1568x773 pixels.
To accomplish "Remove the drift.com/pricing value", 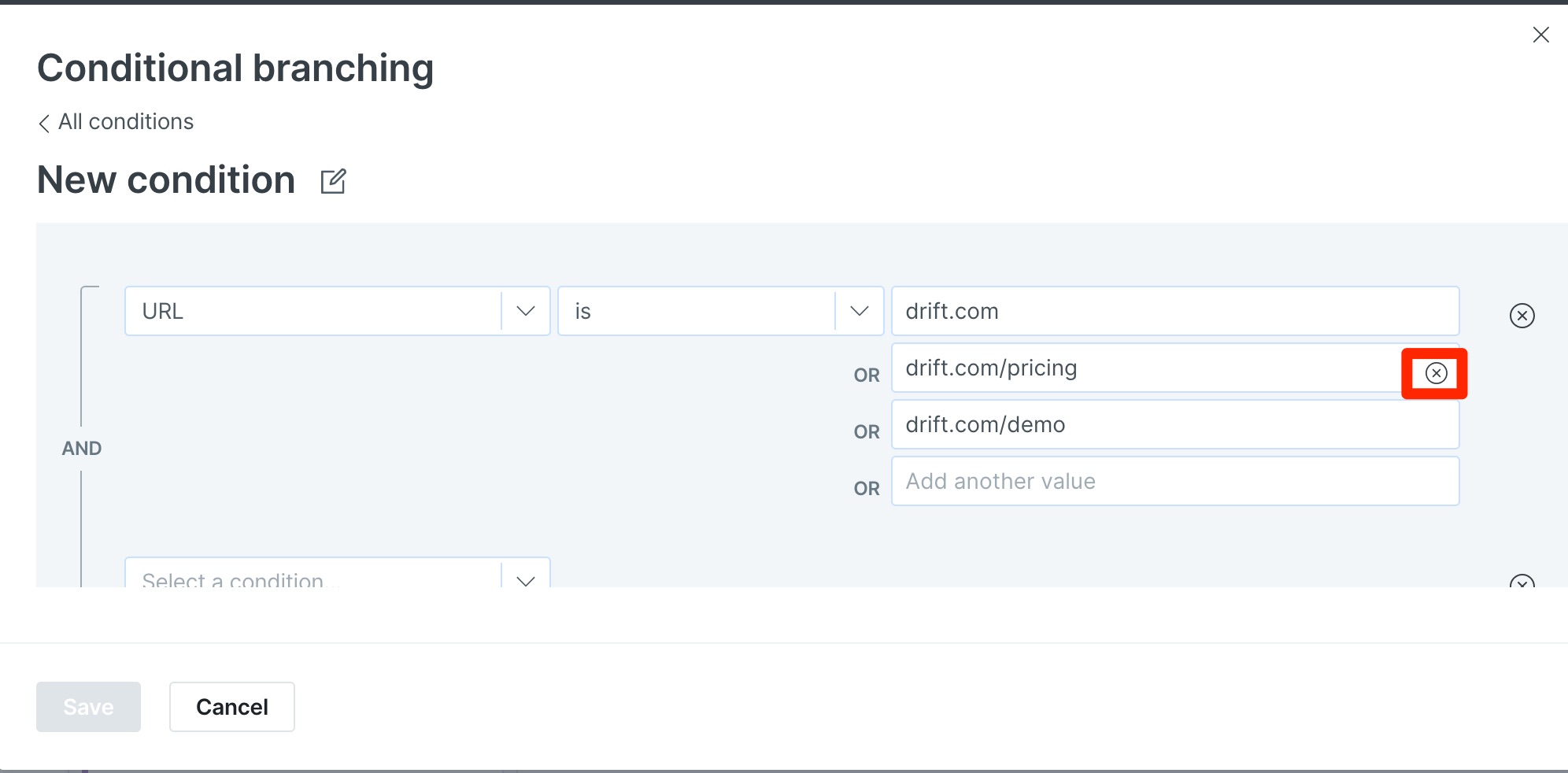I will [1436, 373].
